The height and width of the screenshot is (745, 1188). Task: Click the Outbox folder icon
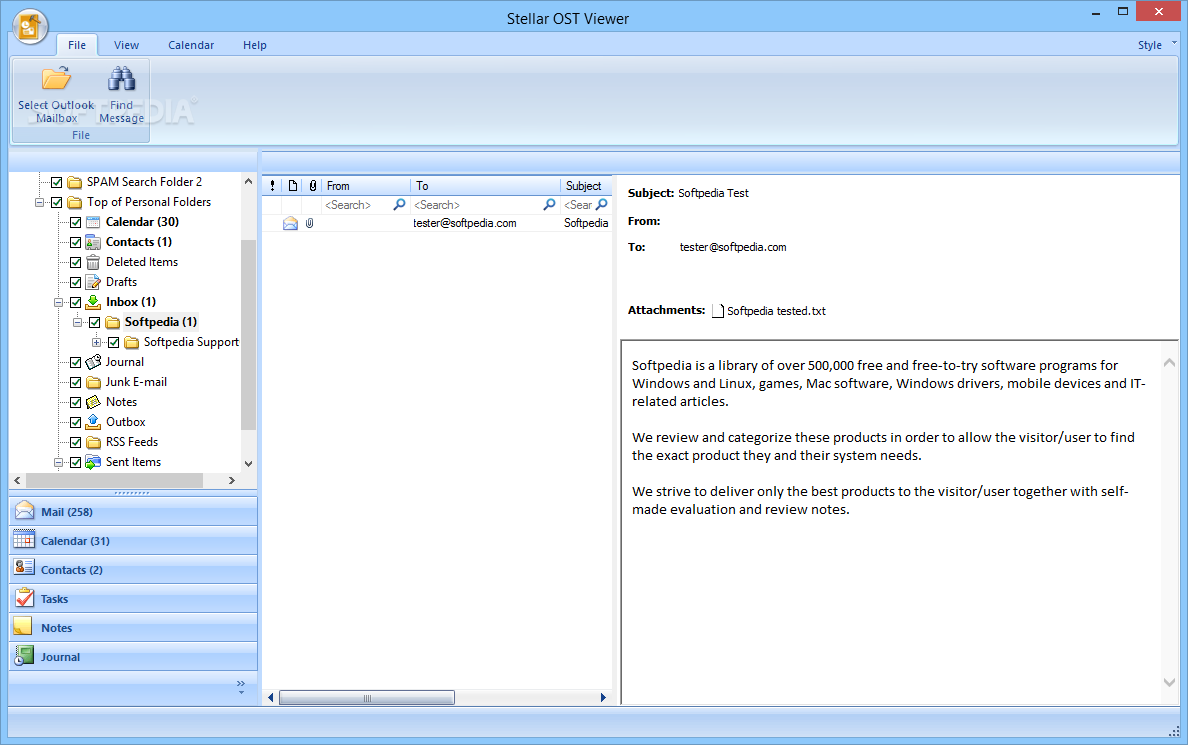pyautogui.click(x=93, y=422)
